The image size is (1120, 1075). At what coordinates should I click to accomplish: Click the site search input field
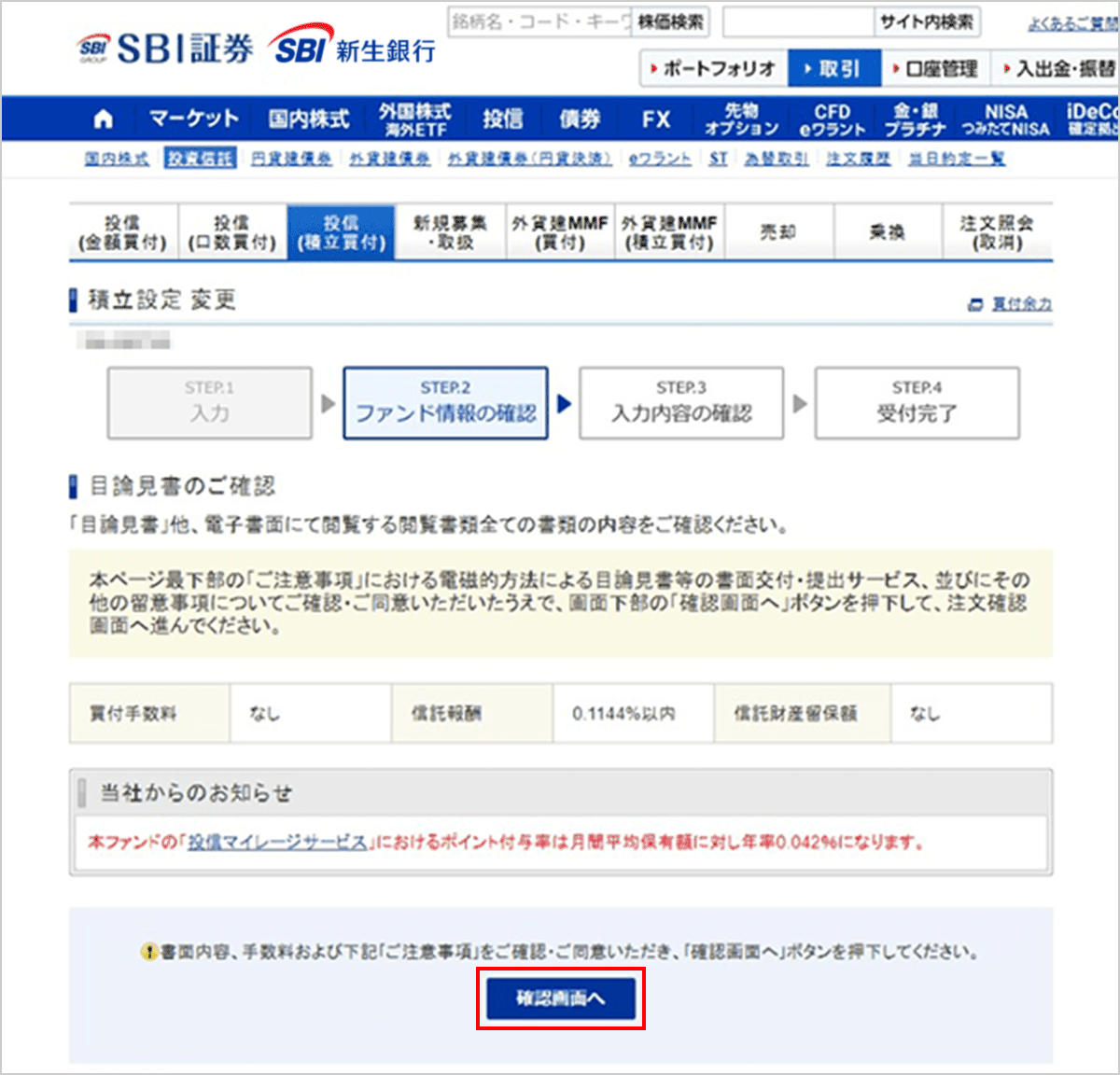(798, 21)
